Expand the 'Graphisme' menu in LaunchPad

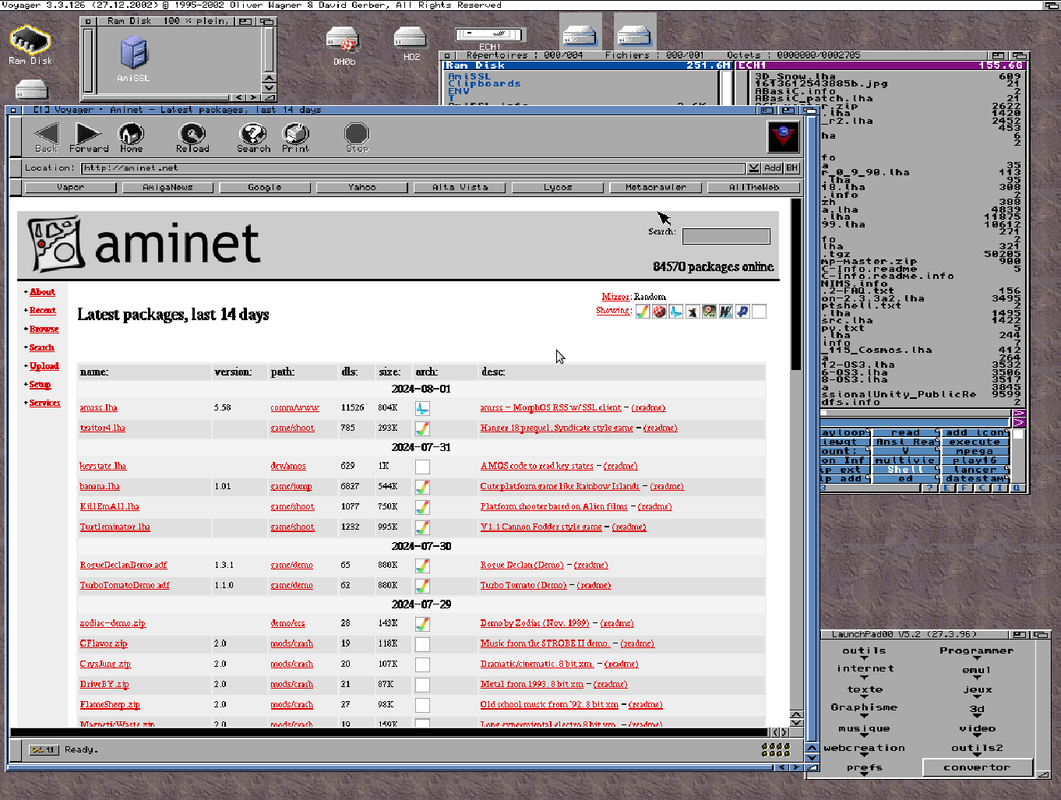[x=864, y=709]
